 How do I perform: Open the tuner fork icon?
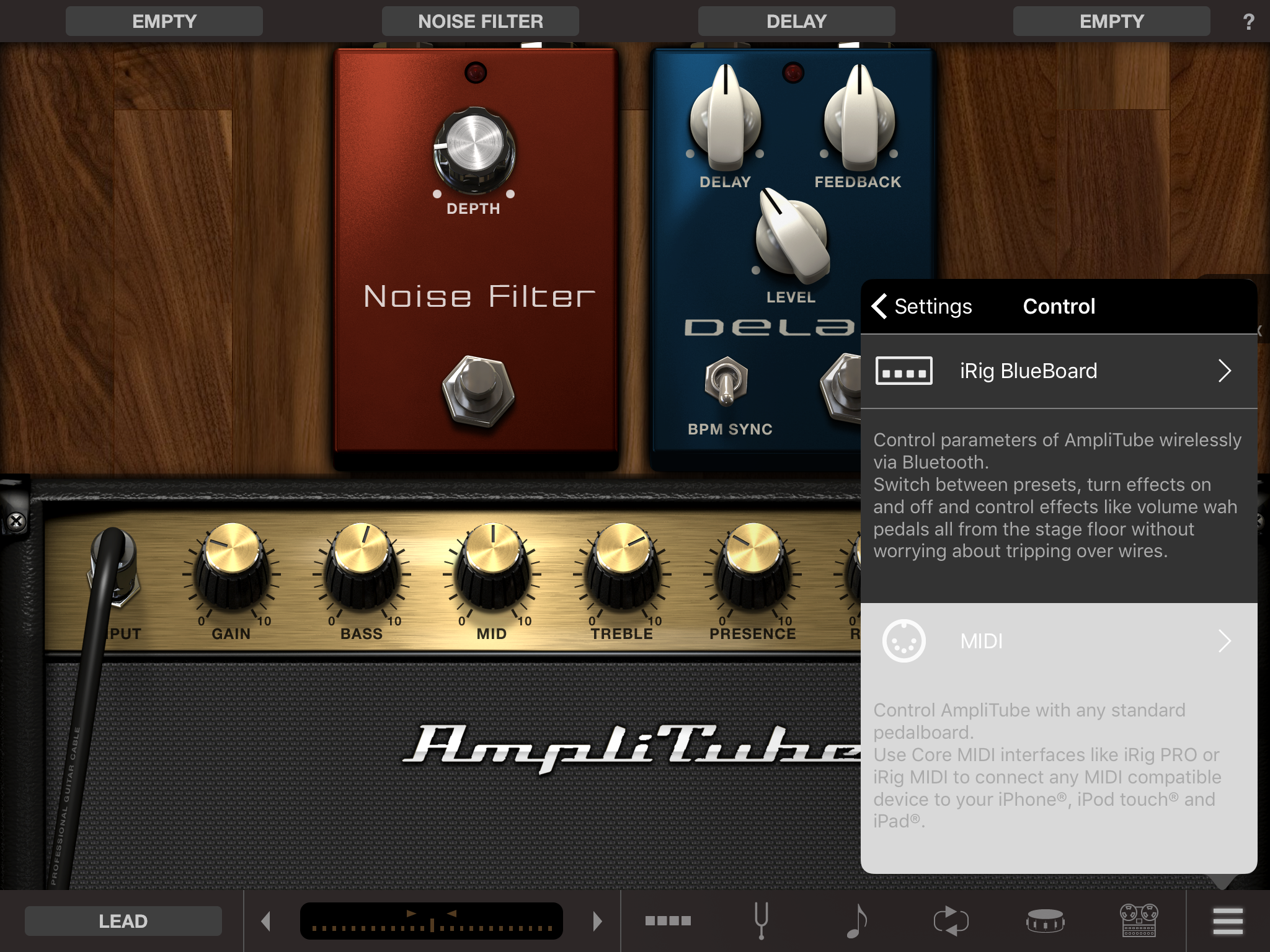coord(762,920)
